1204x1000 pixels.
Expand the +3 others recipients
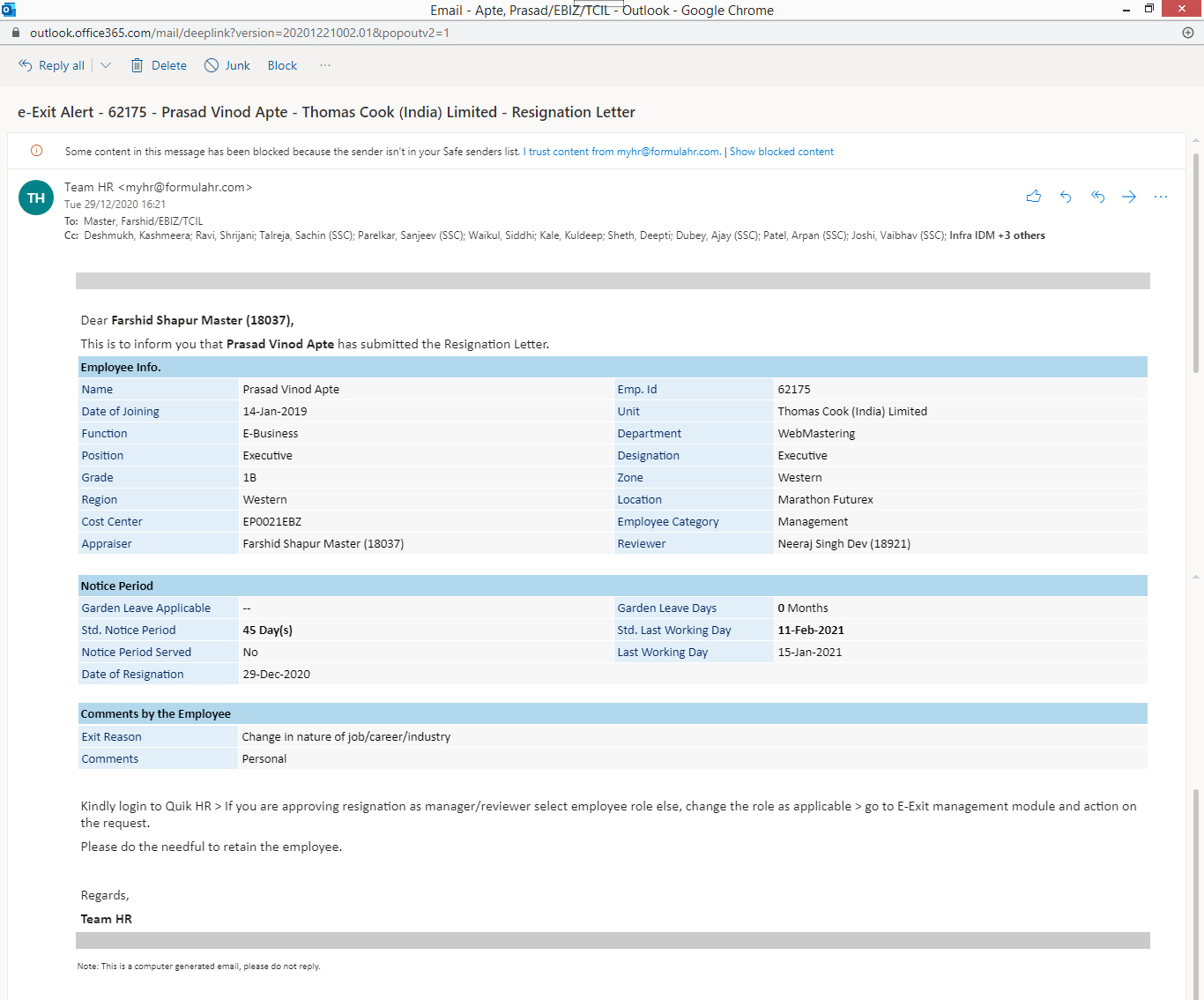[x=1021, y=235]
